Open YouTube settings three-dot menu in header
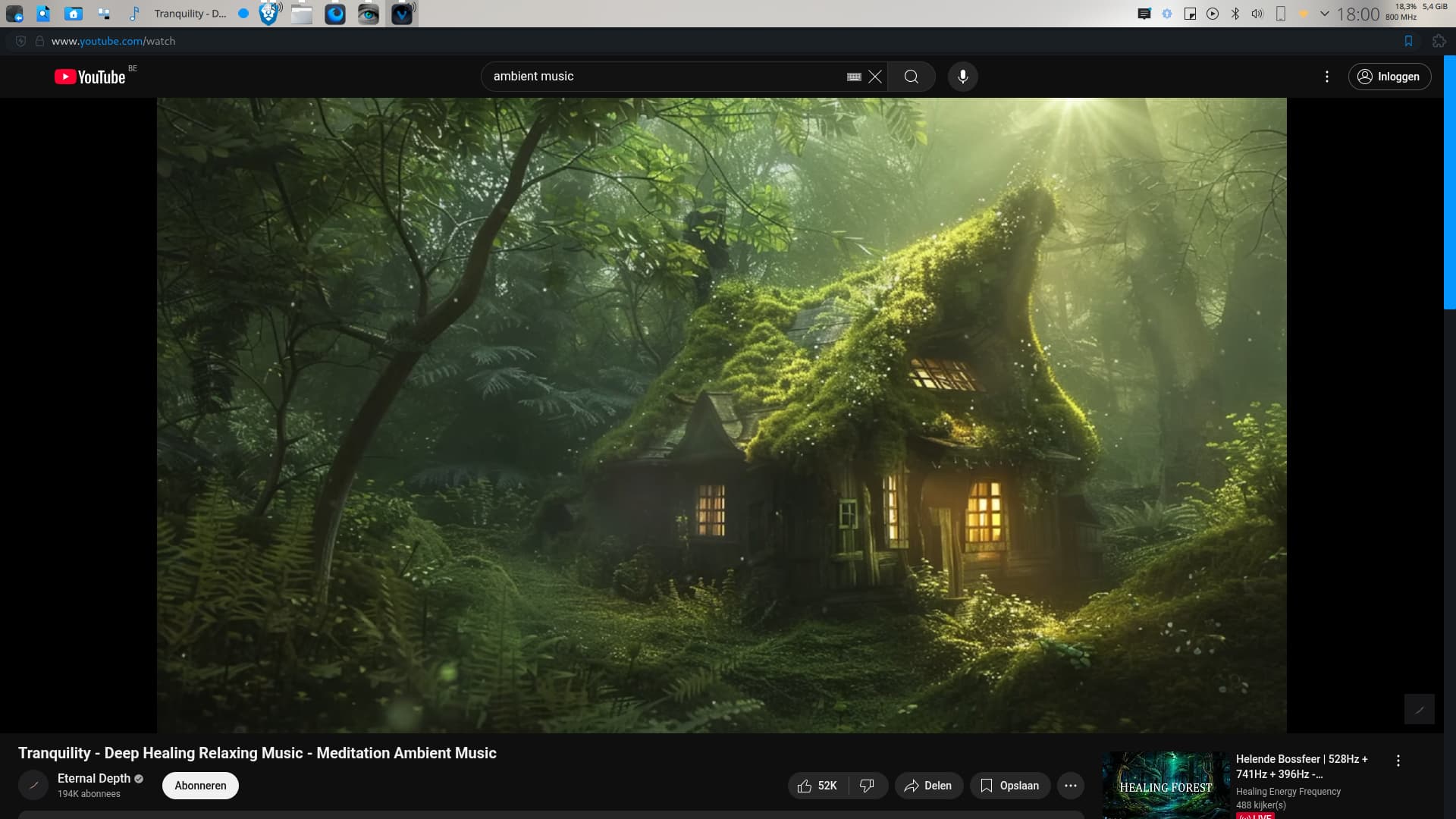1456x819 pixels. tap(1326, 77)
